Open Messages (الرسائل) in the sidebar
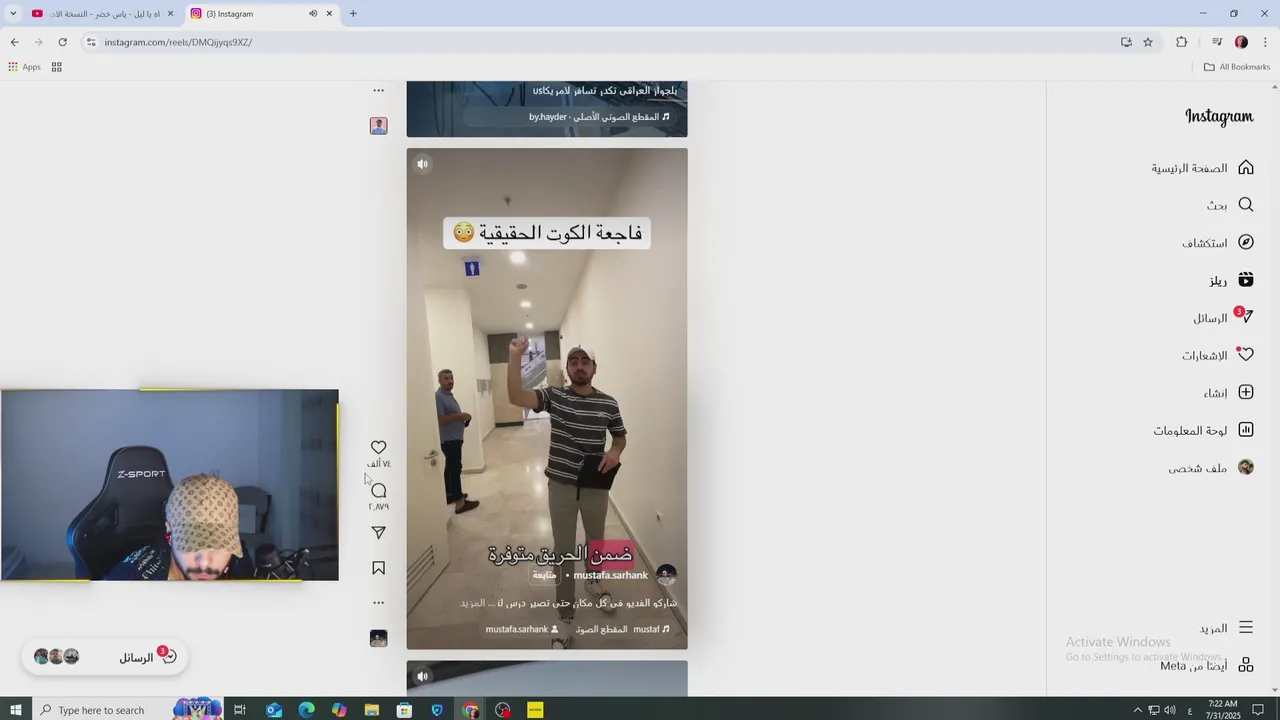Screen dimensions: 1280x720 [1222, 318]
